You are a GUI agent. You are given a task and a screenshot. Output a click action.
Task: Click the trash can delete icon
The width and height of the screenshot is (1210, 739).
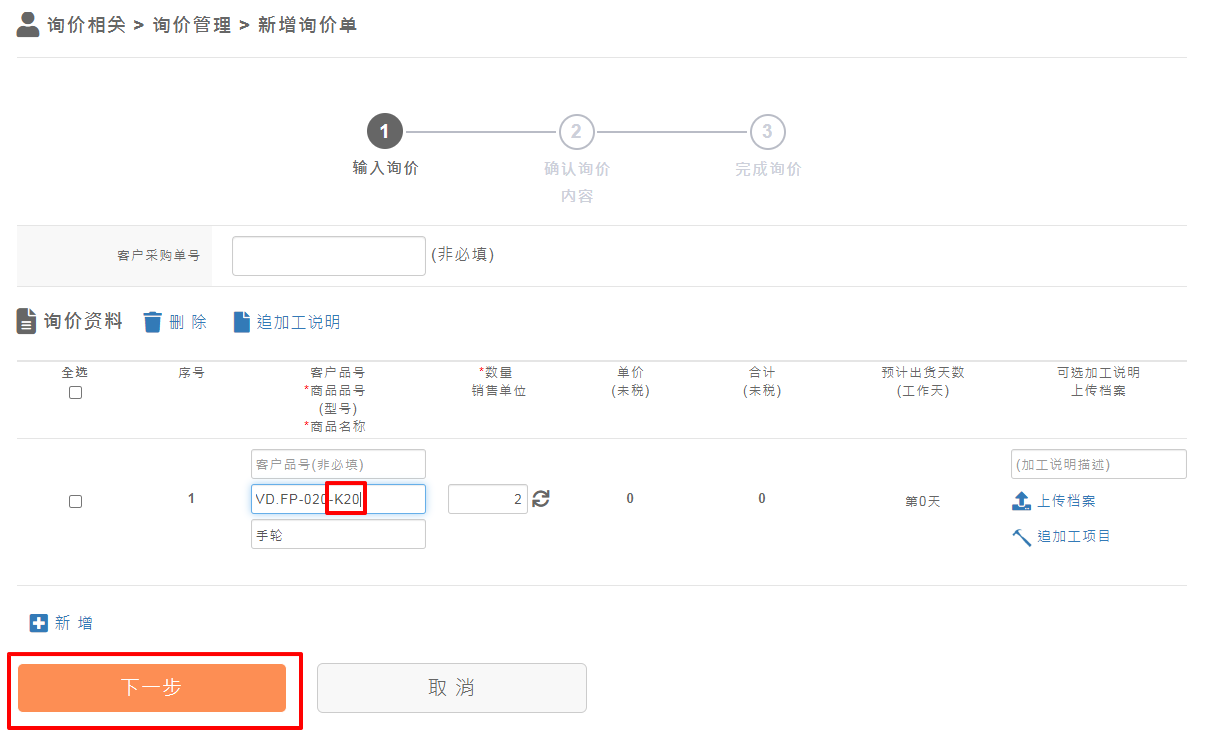pos(152,322)
